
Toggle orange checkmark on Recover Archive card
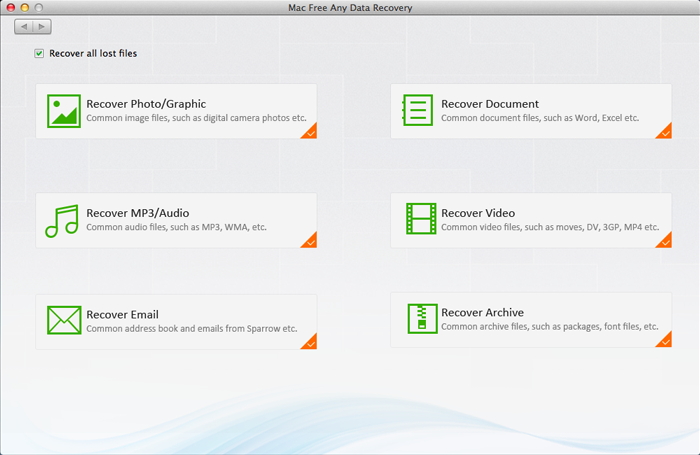click(665, 340)
